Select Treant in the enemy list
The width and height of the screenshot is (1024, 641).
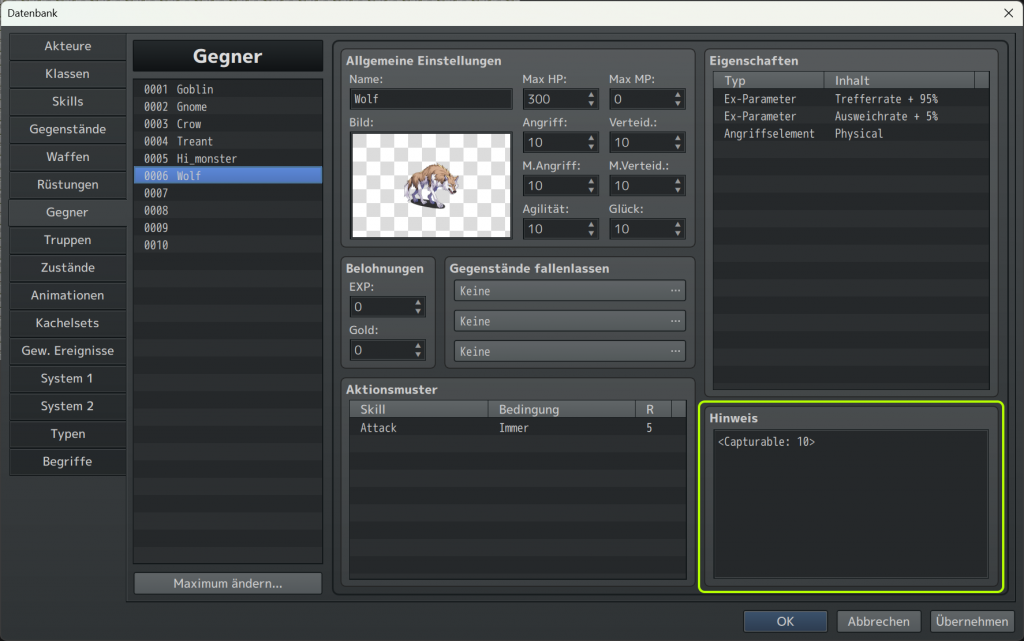click(194, 141)
